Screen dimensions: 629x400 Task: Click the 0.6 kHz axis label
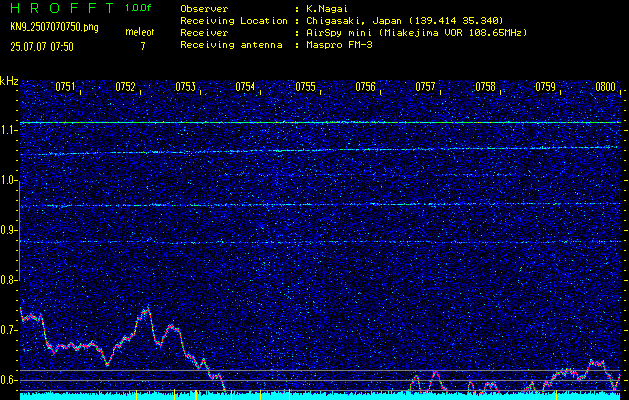coord(8,380)
